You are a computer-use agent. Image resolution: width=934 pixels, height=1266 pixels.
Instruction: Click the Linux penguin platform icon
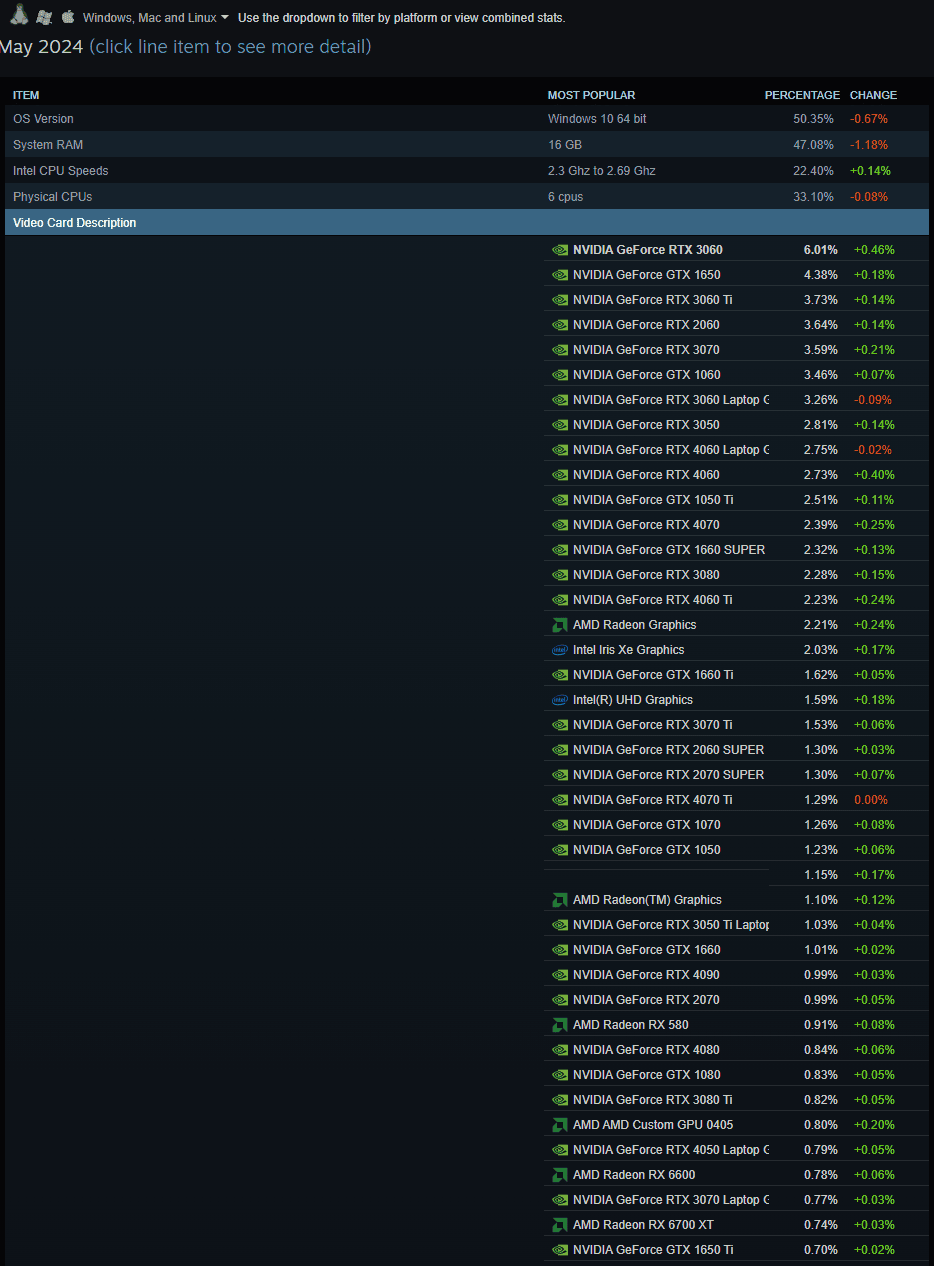coord(19,16)
